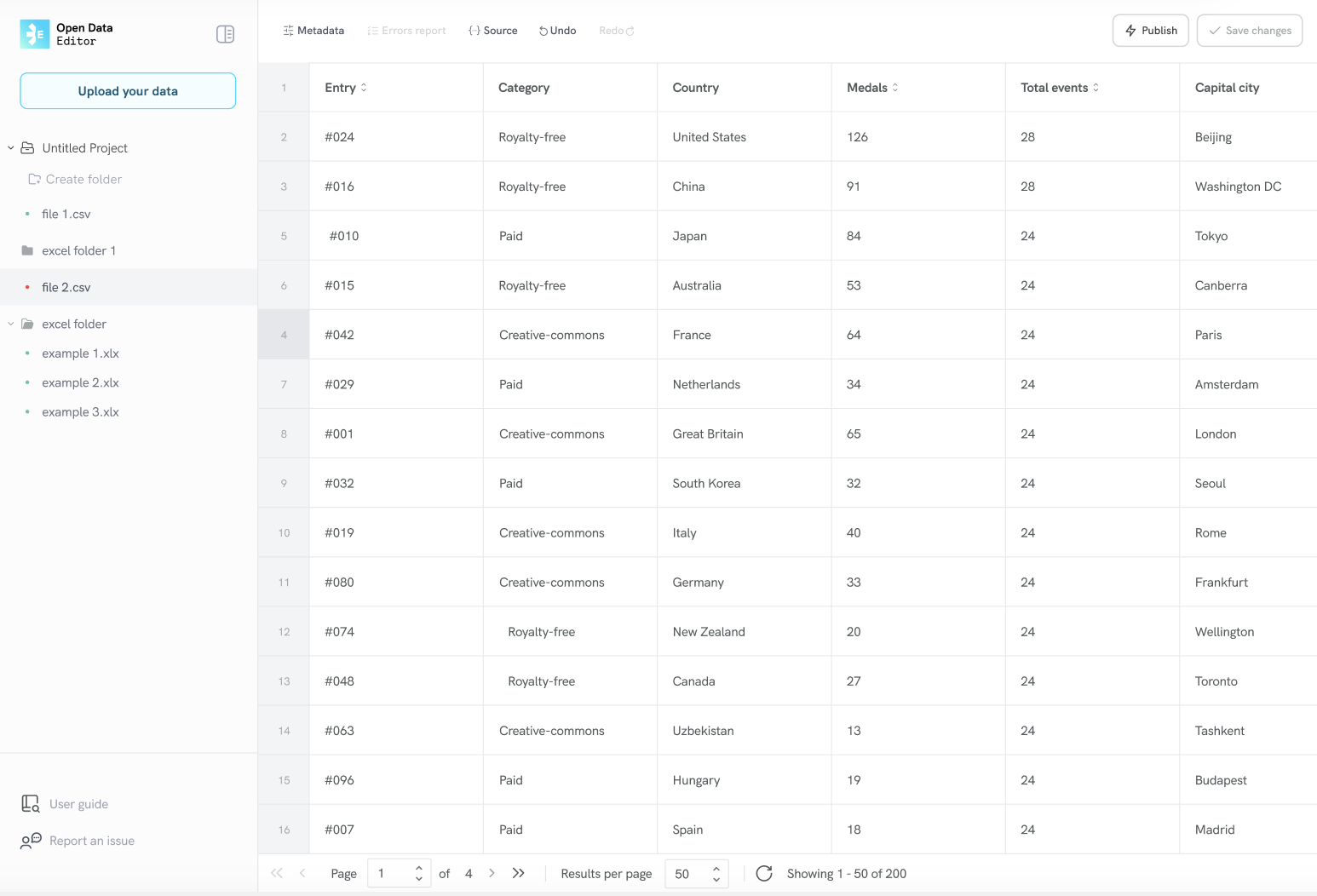Publish the current dataset
Viewport: 1317px width, 896px height.
click(x=1150, y=30)
